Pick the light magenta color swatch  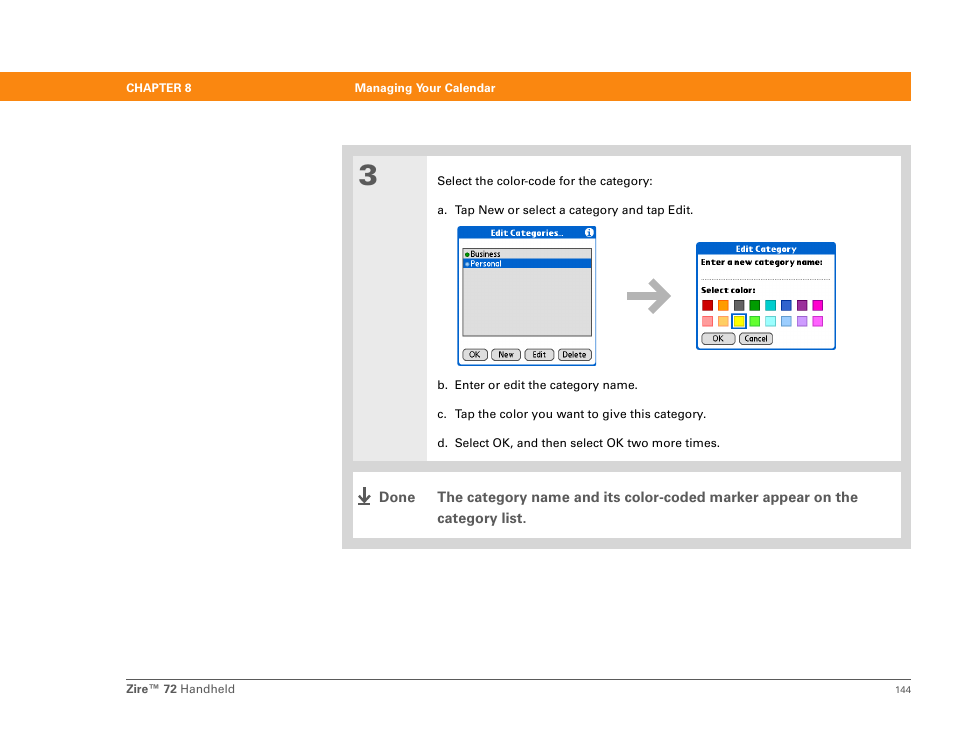coord(818,321)
